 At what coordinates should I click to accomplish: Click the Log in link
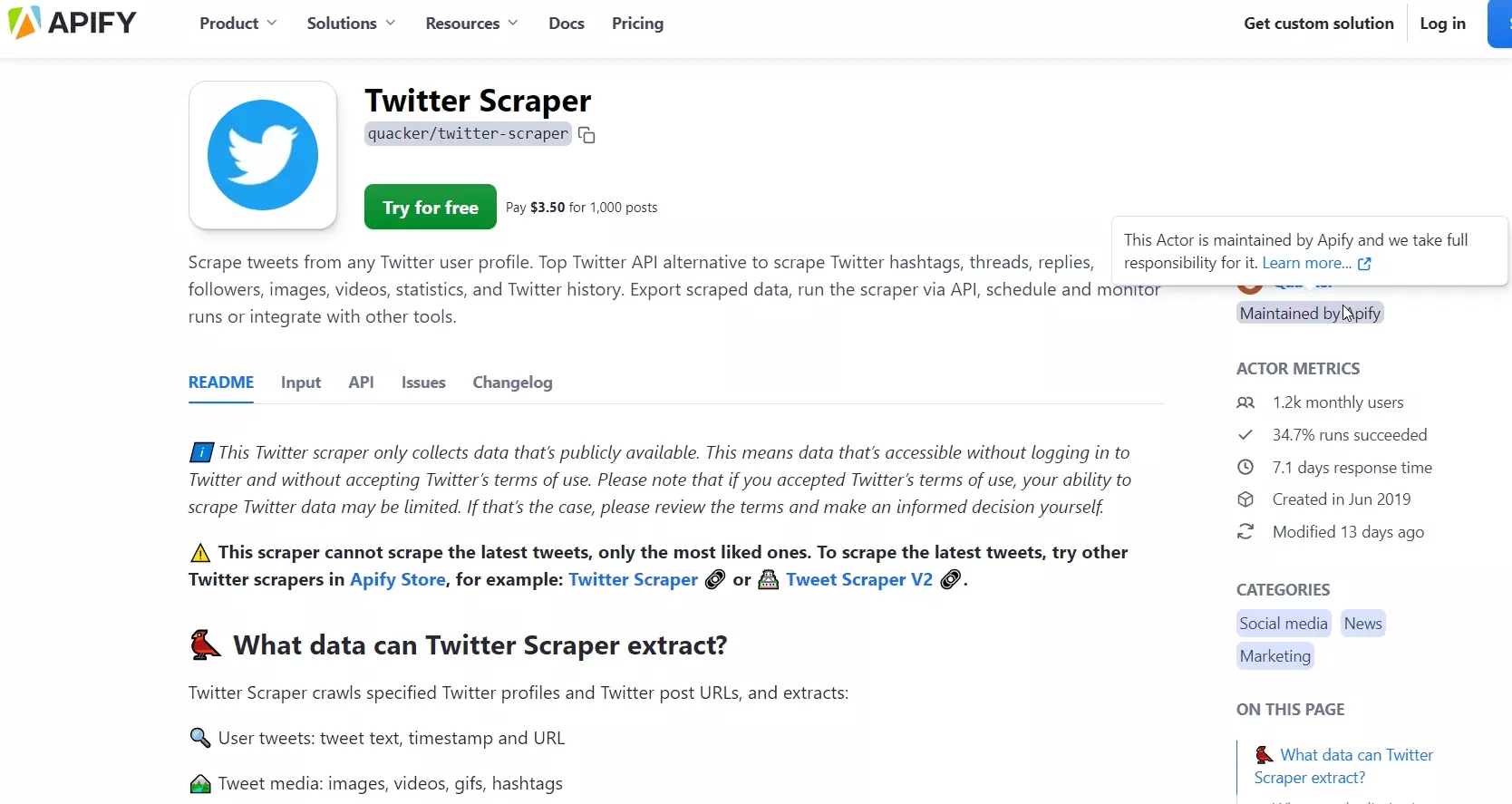(x=1442, y=24)
